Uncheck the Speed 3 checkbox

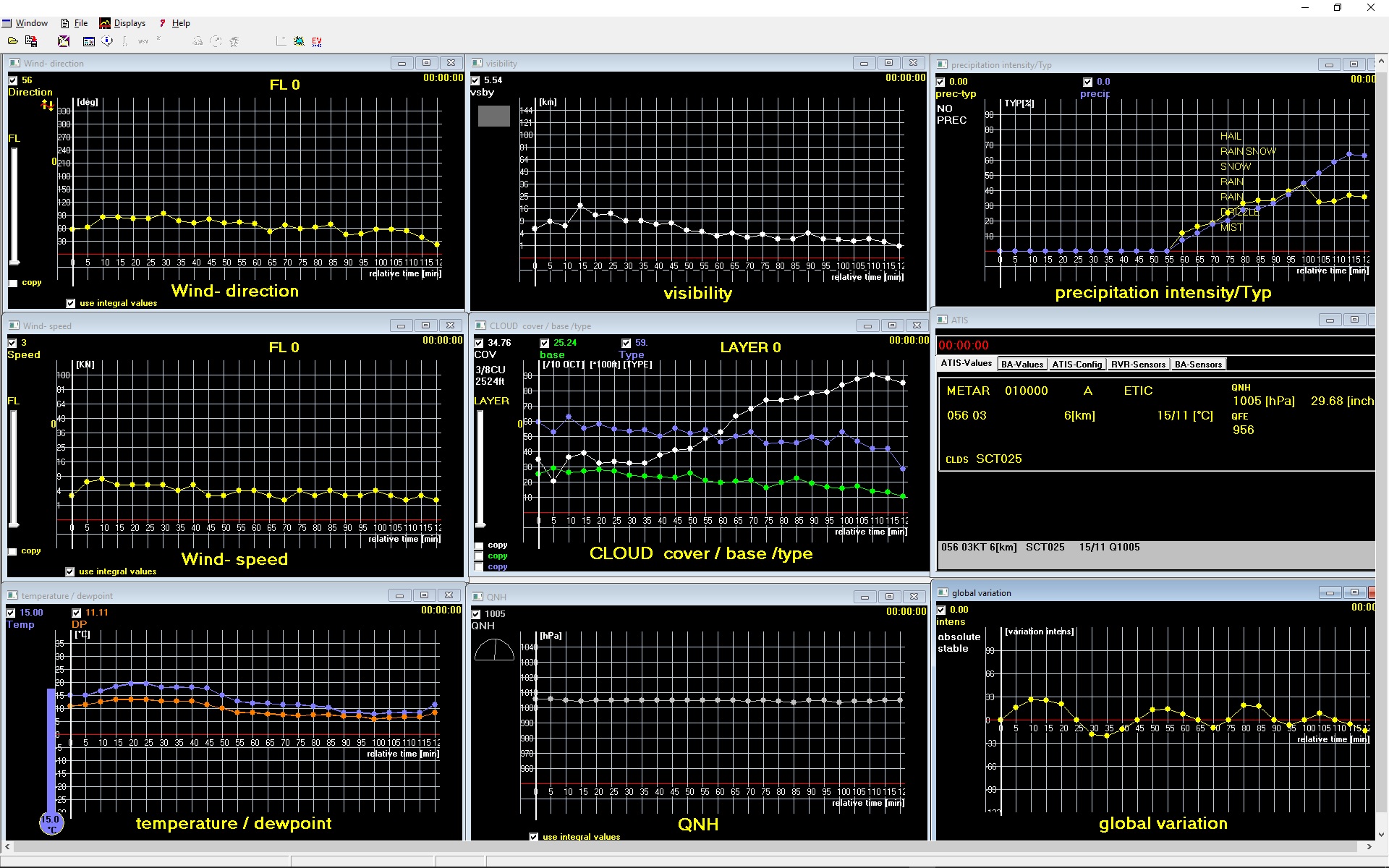(x=12, y=343)
